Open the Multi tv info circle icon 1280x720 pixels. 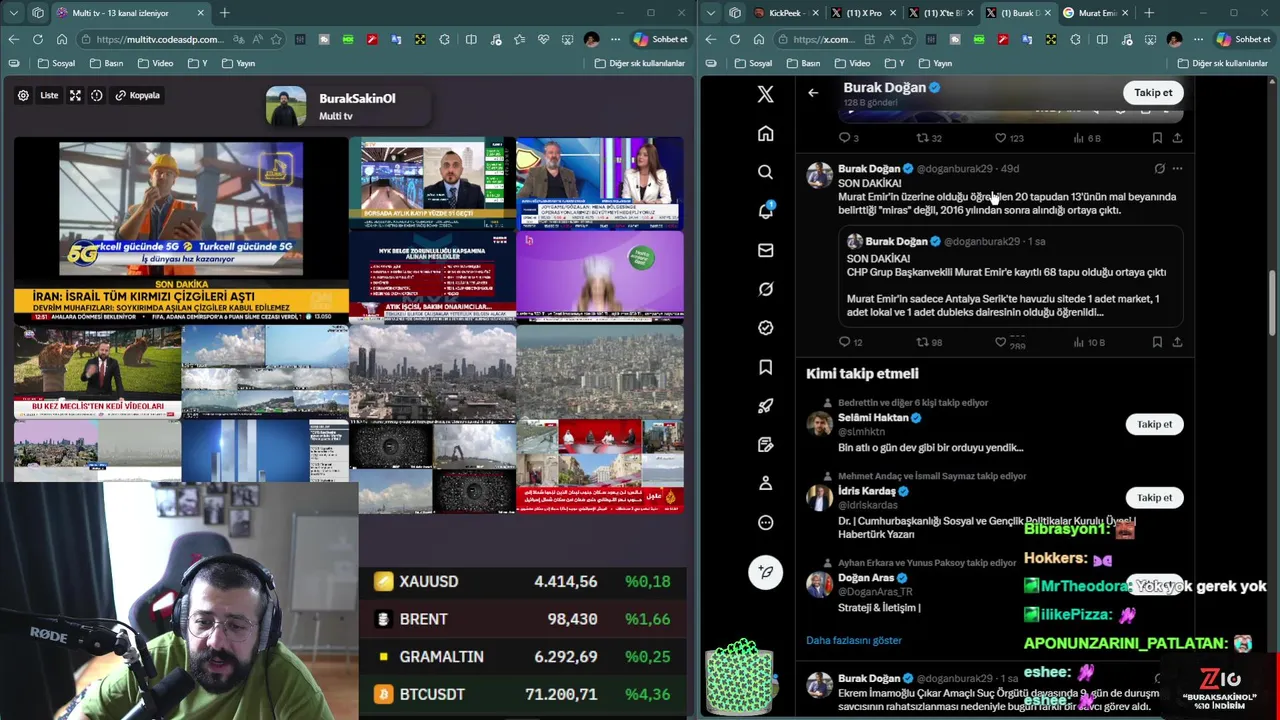pos(97,95)
